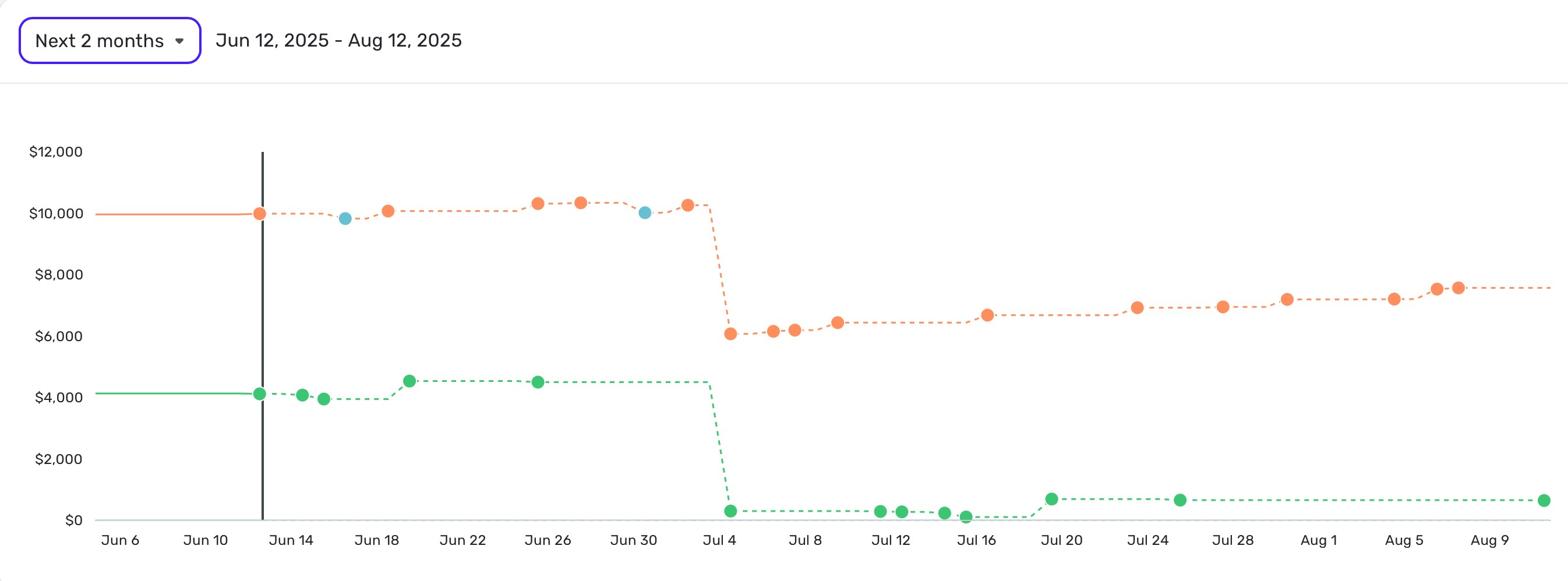The image size is (1568, 581).
Task: Expand the date range selector chevron
Action: [181, 41]
